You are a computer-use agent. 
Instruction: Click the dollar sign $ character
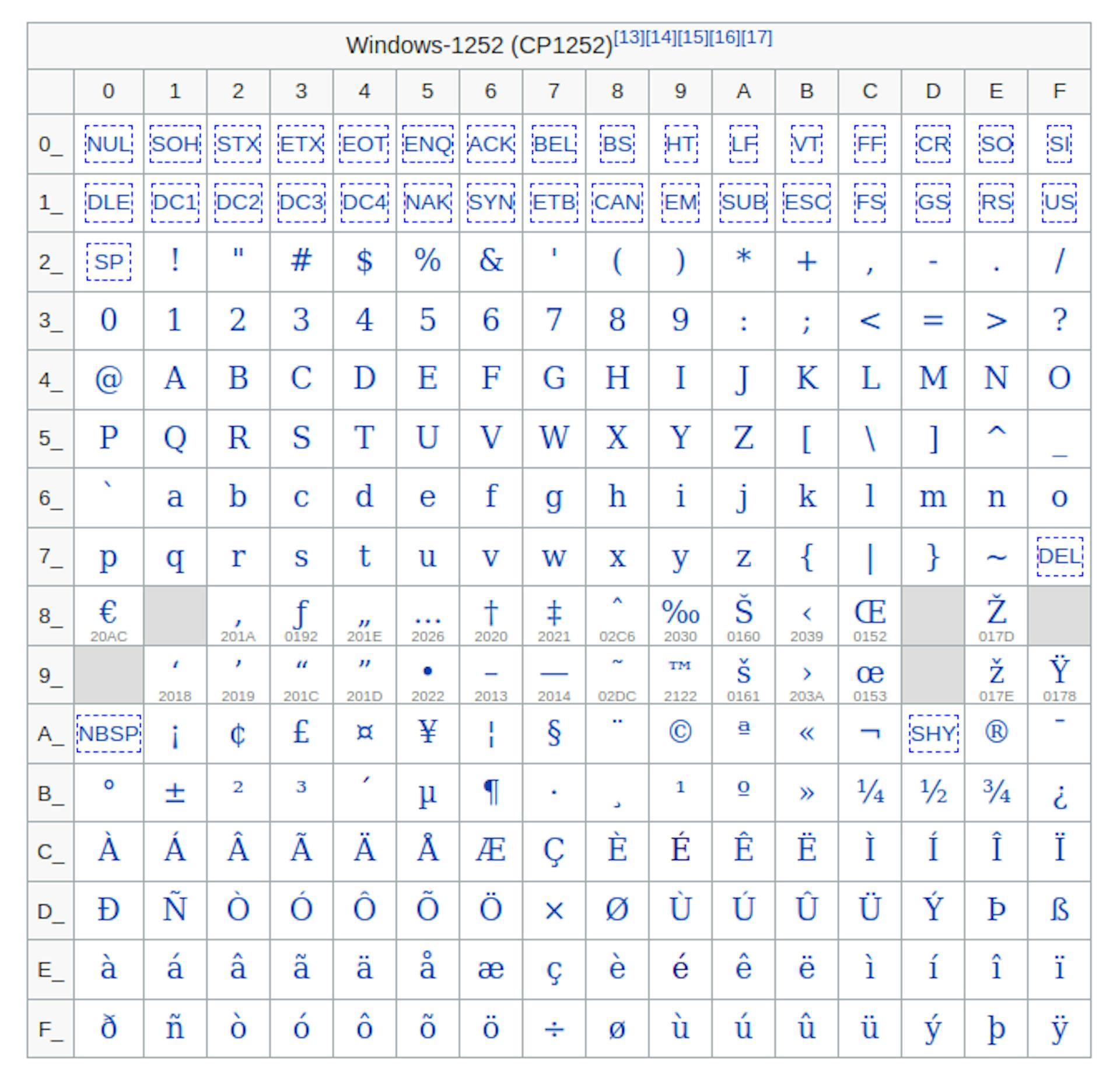coord(364,261)
